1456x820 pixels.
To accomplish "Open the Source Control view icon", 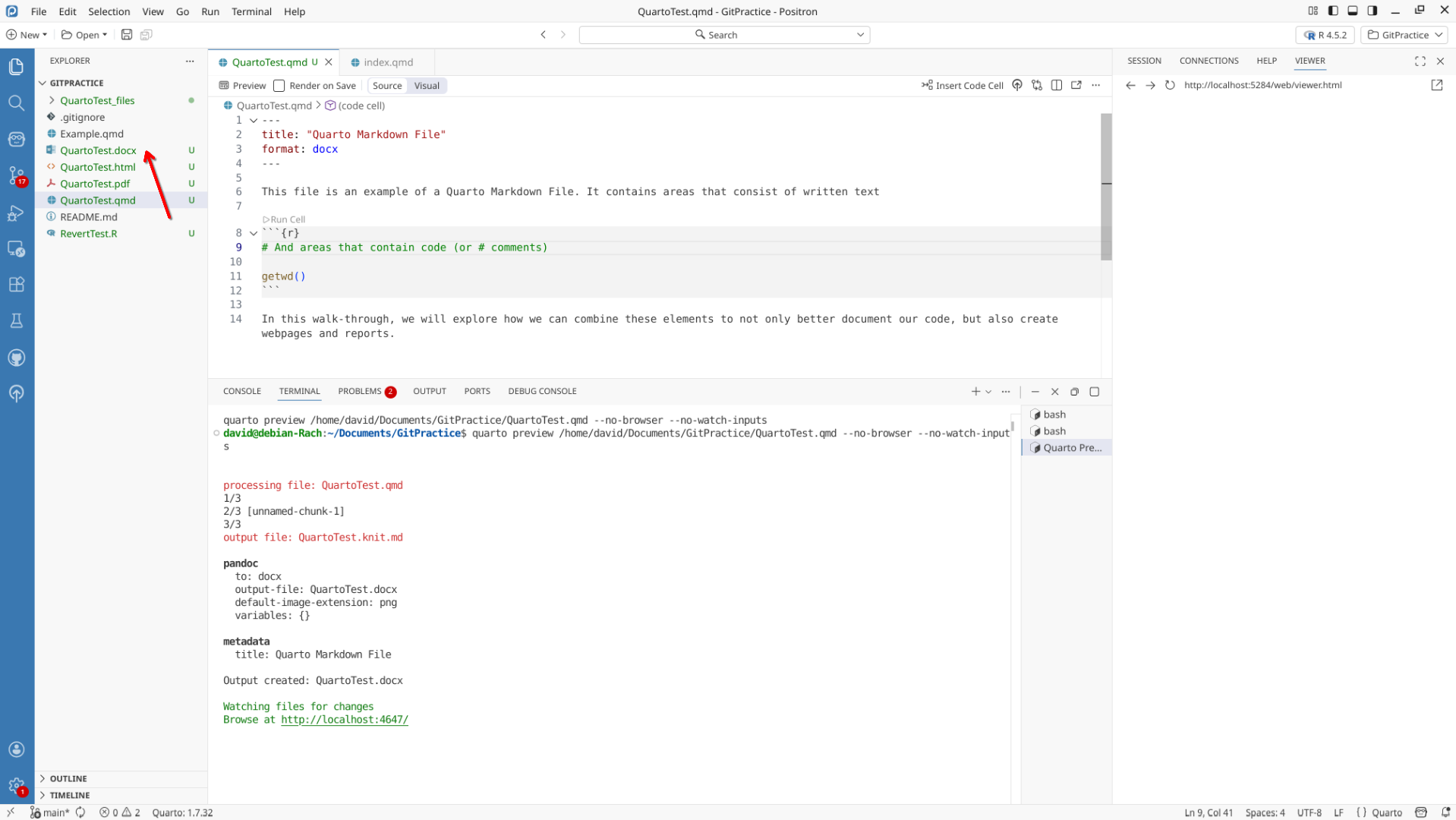I will pyautogui.click(x=17, y=175).
